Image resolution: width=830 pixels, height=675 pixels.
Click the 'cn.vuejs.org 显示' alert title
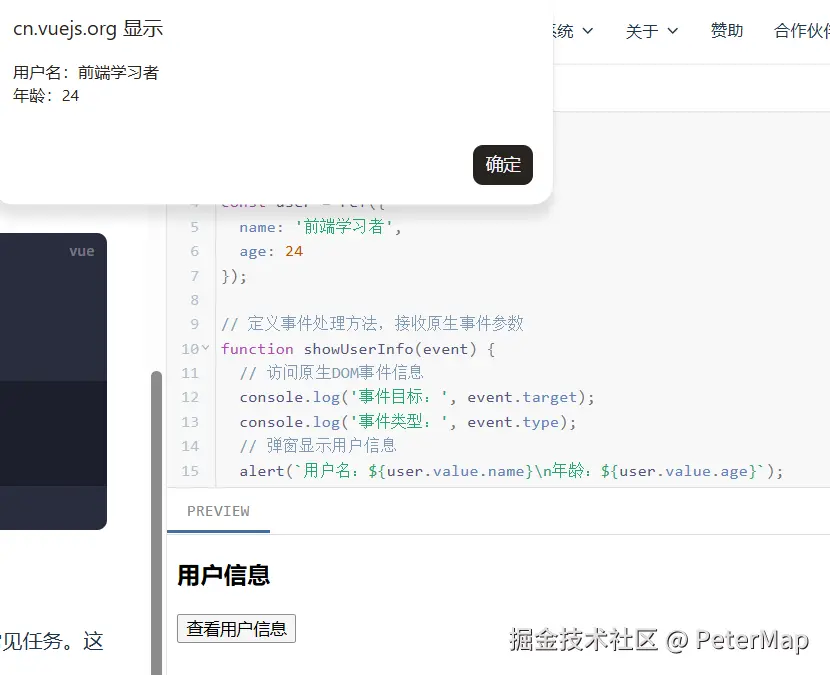[x=88, y=29]
